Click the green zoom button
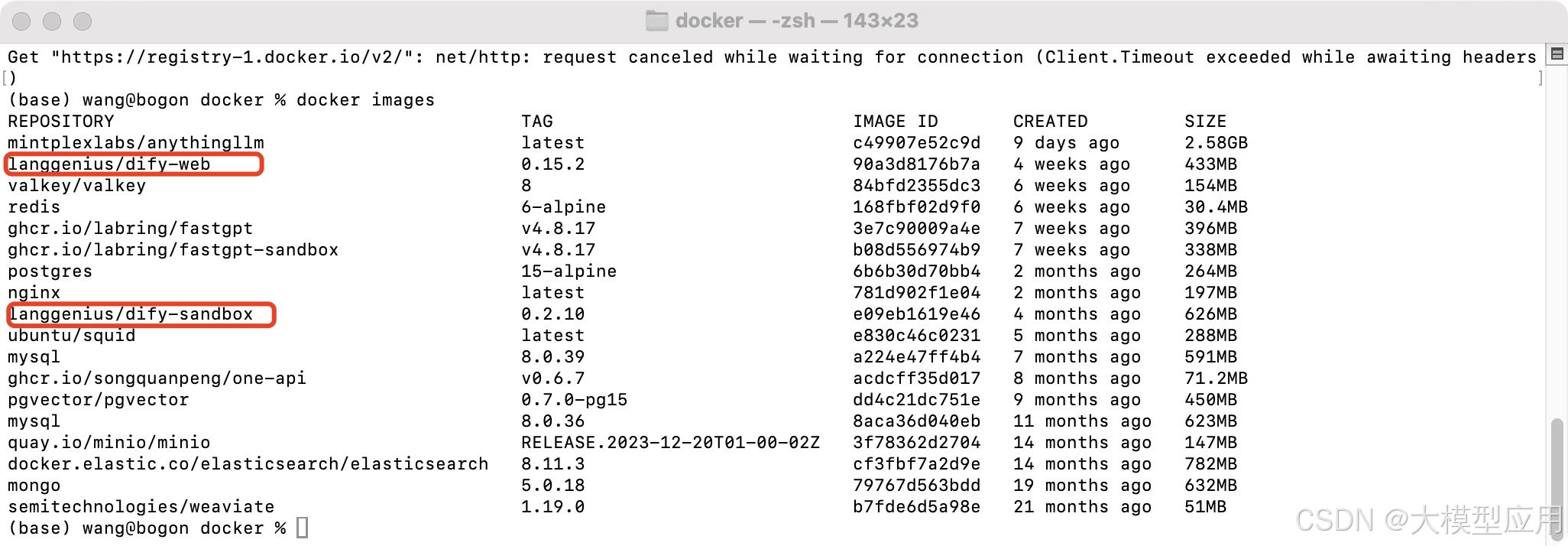This screenshot has height=546, width=1568. (x=84, y=22)
